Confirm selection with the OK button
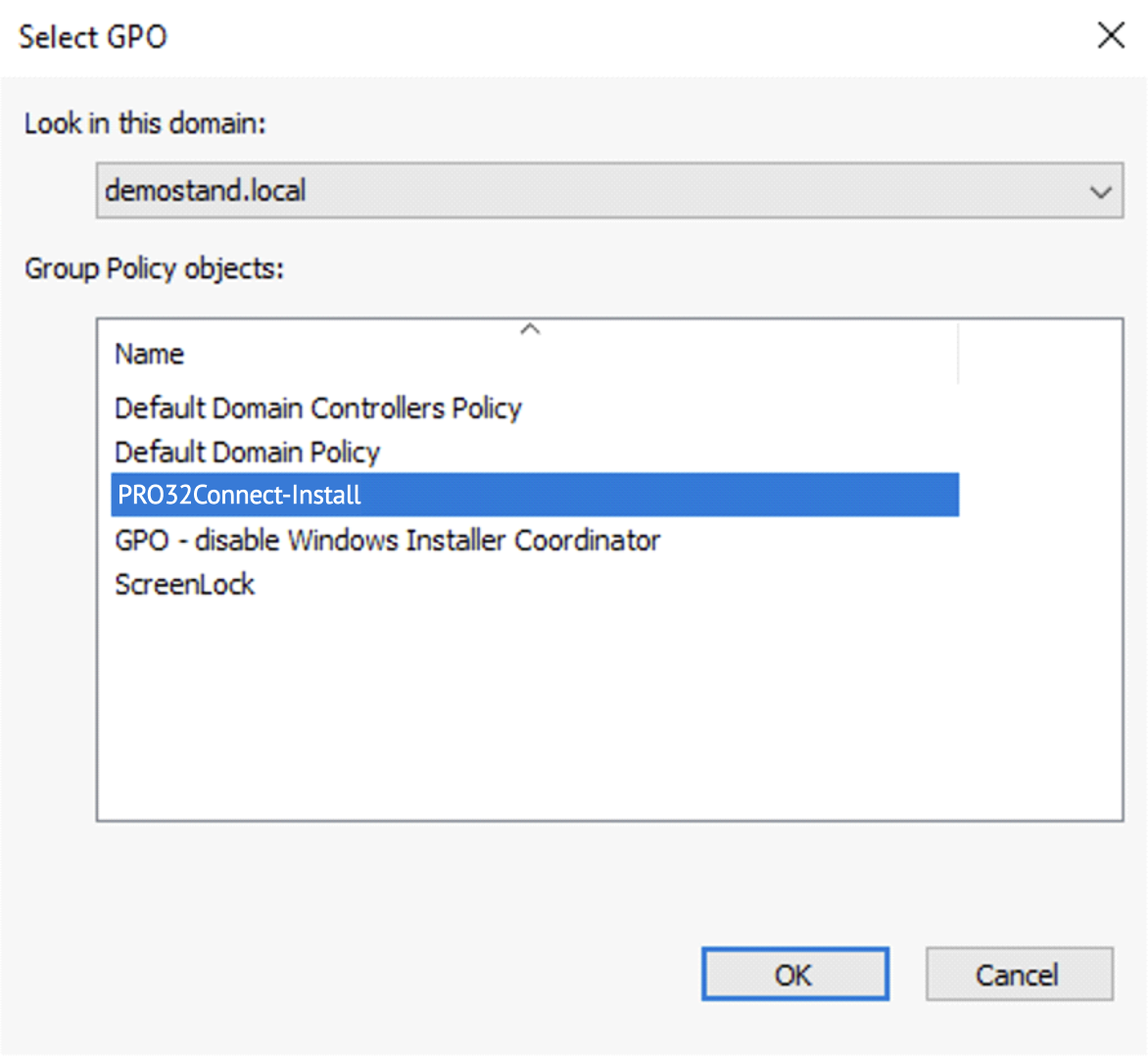 coord(794,975)
